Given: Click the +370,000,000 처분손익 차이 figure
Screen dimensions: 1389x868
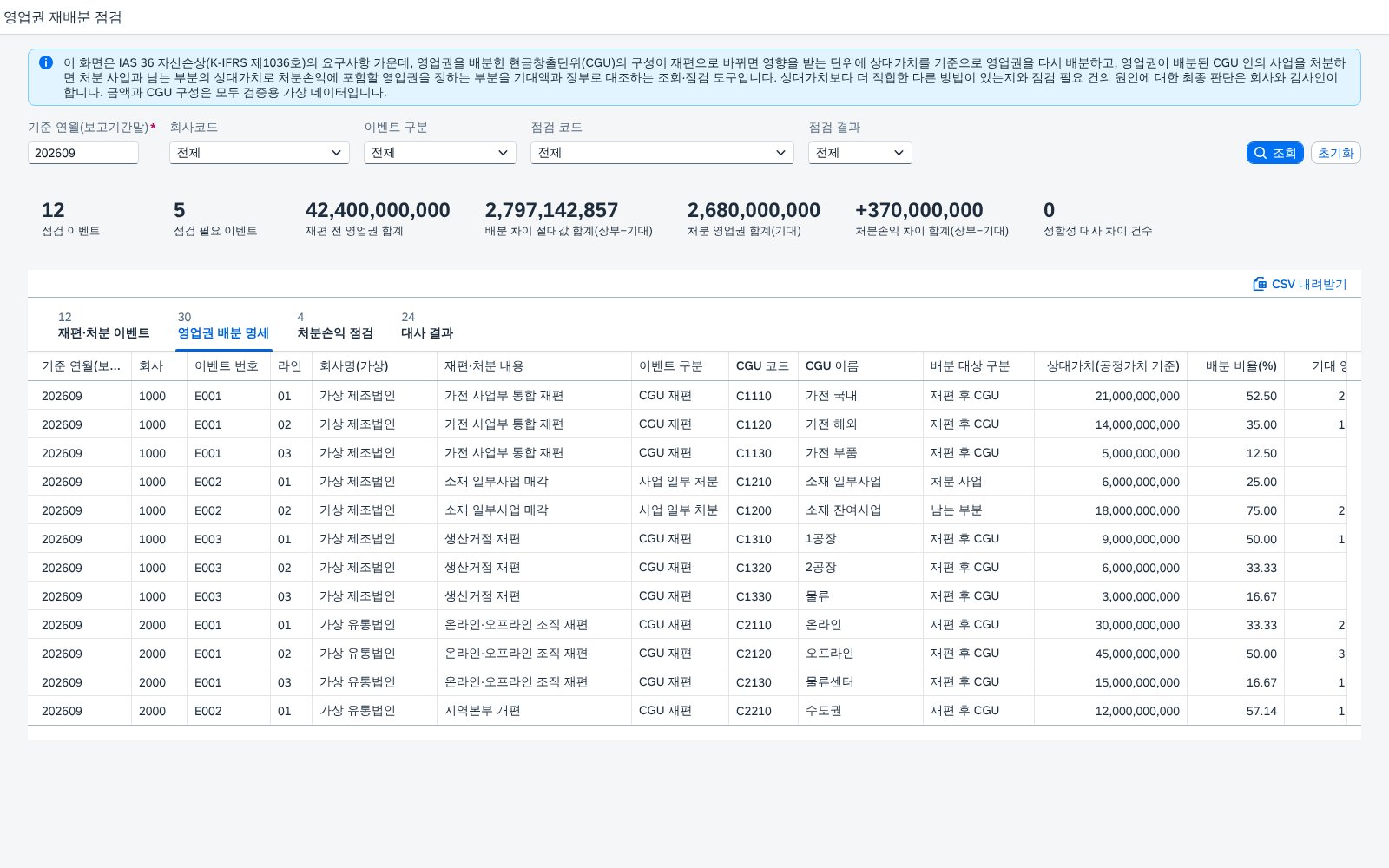Looking at the screenshot, I should (x=919, y=210).
